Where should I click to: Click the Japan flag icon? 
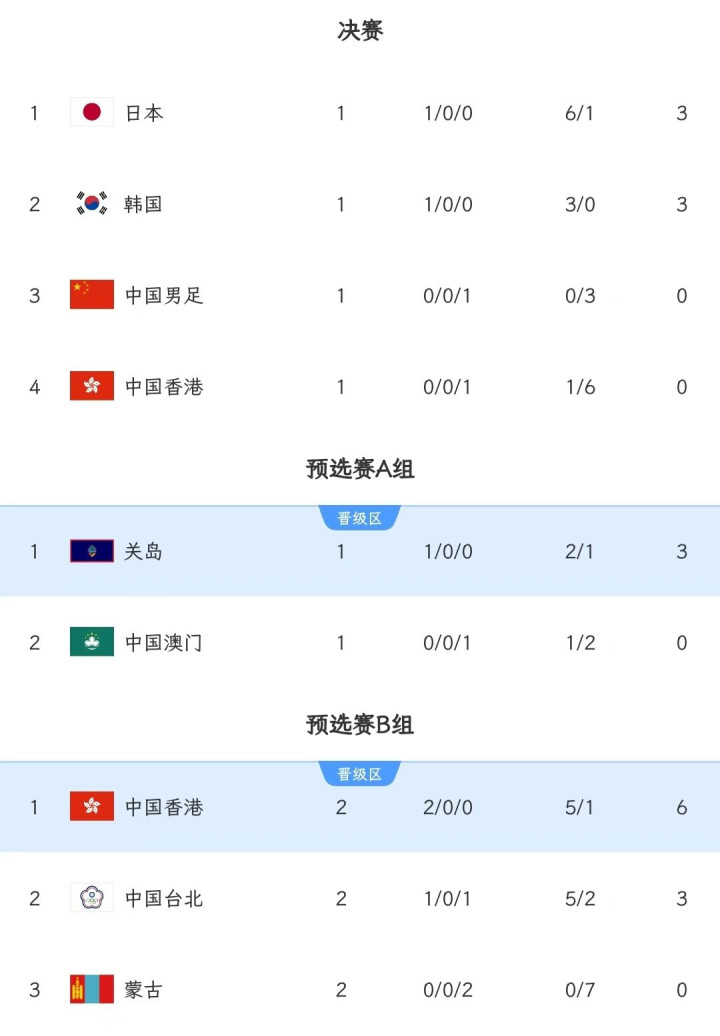(x=92, y=112)
